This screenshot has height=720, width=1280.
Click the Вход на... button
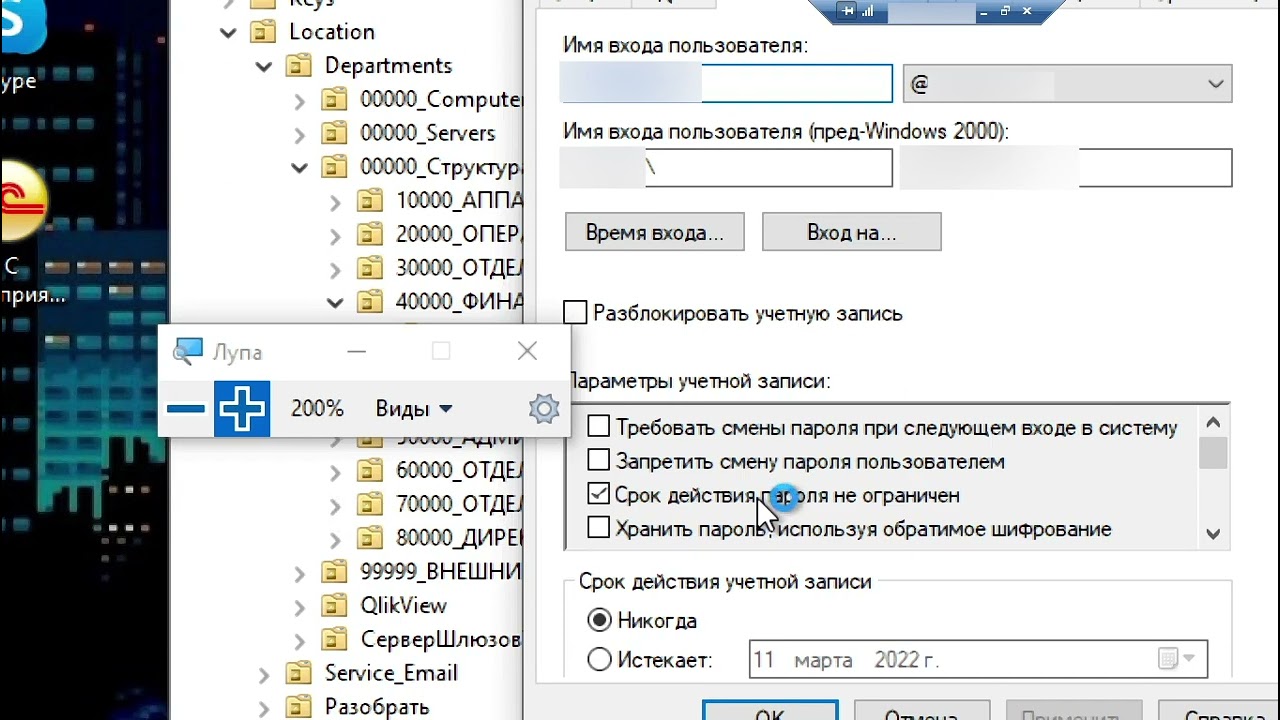[852, 233]
